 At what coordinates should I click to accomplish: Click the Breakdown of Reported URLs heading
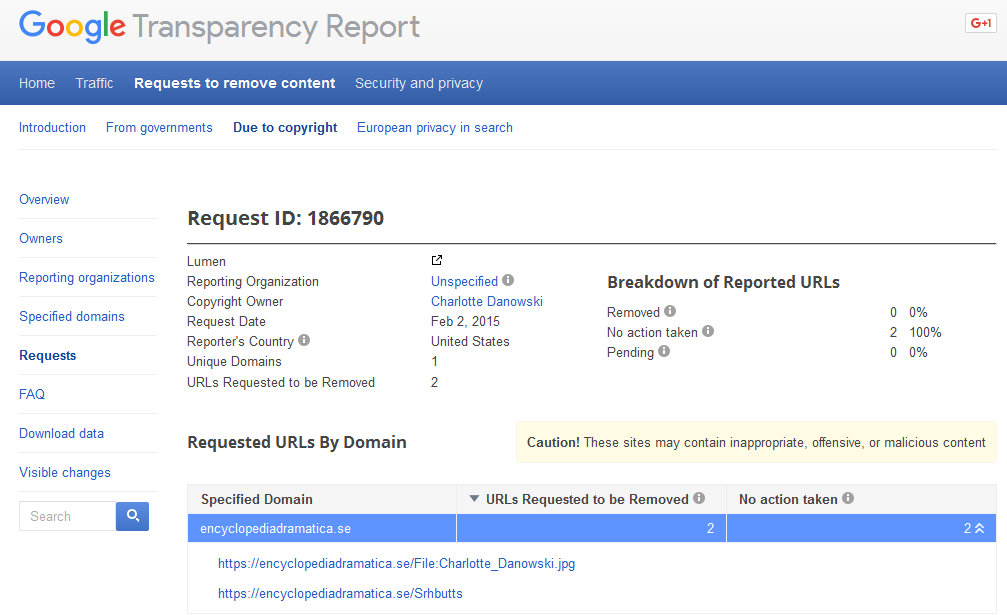click(723, 282)
